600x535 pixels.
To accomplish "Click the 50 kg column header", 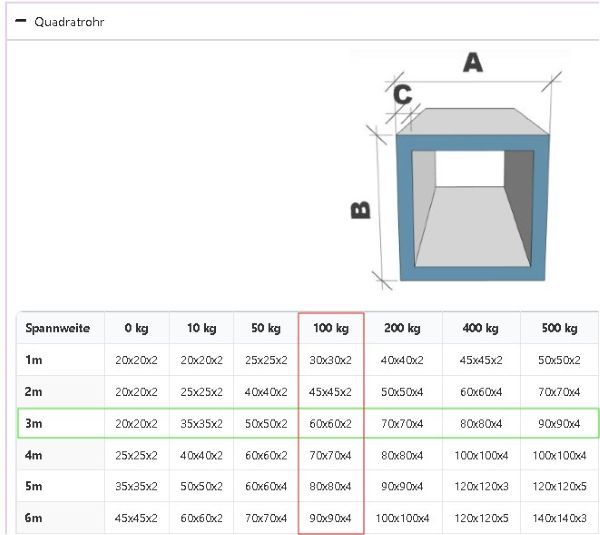I will click(266, 328).
